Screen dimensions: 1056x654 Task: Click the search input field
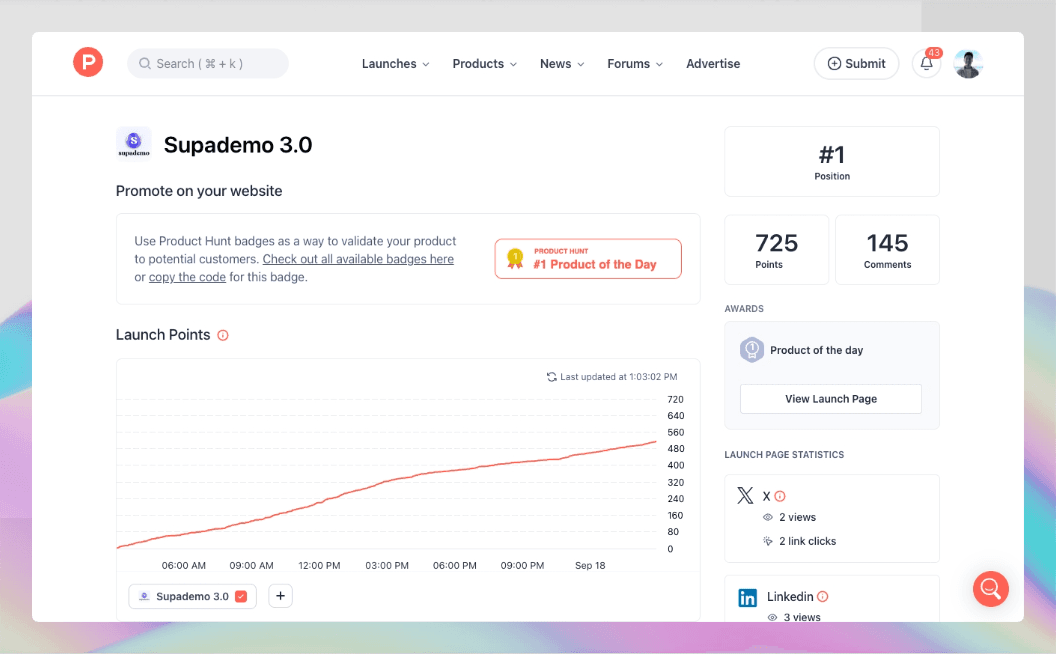(207, 63)
